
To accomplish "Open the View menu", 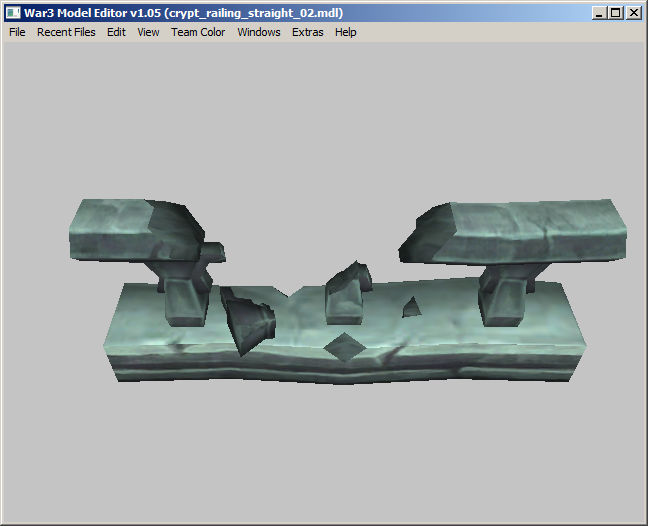I will pos(148,32).
